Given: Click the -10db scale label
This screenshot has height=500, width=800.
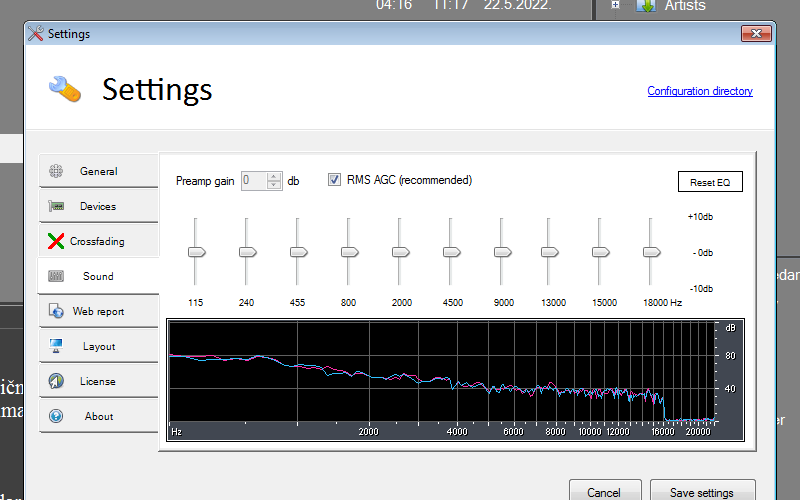Looking at the screenshot, I should pyautogui.click(x=701, y=289).
